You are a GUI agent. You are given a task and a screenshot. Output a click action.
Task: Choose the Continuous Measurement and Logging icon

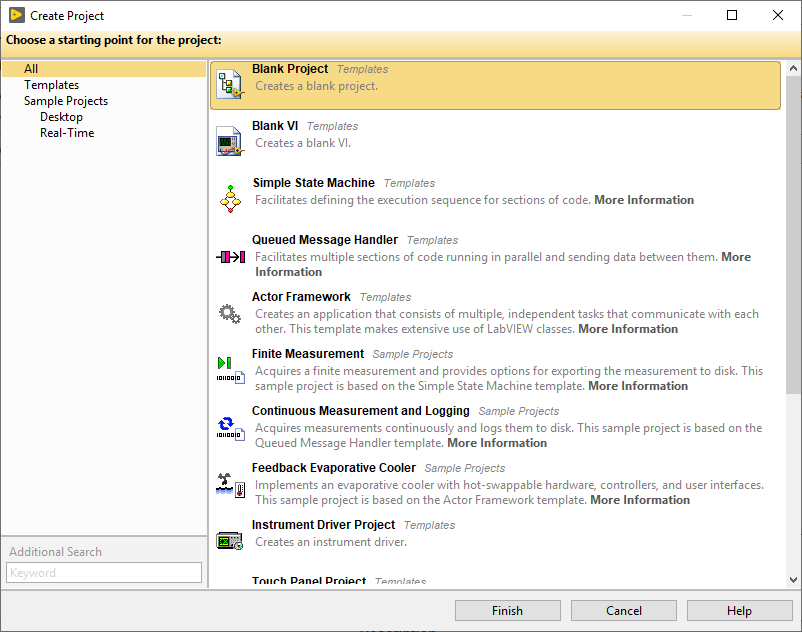230,428
